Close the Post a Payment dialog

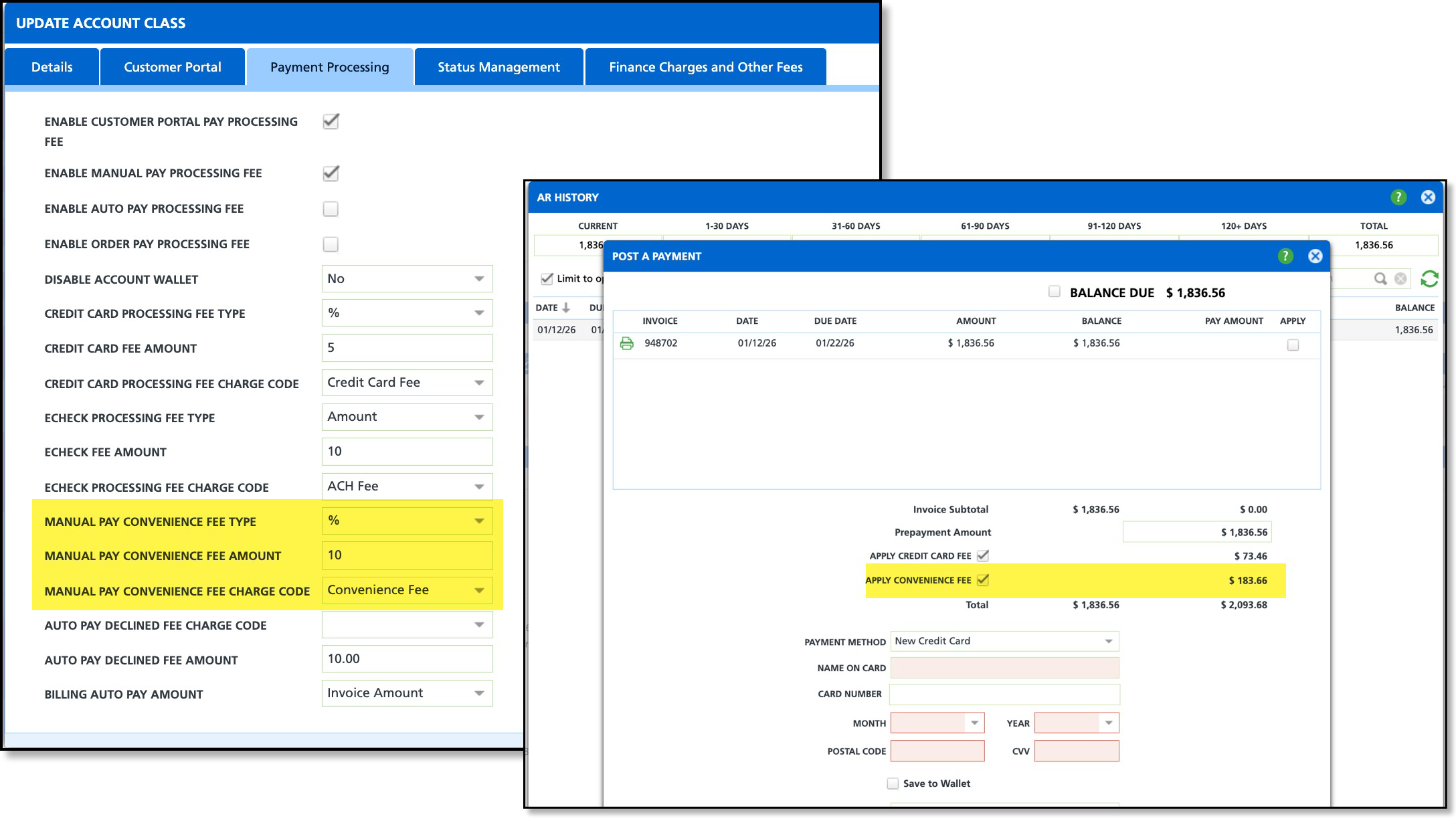[x=1315, y=256]
